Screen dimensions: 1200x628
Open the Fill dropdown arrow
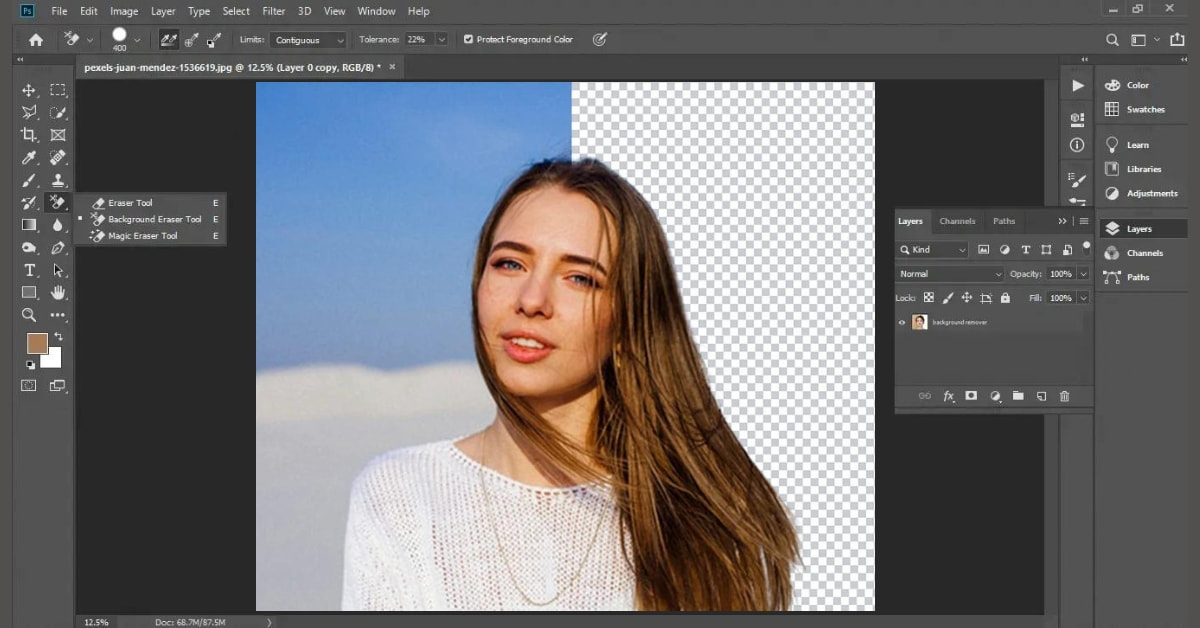(1083, 298)
